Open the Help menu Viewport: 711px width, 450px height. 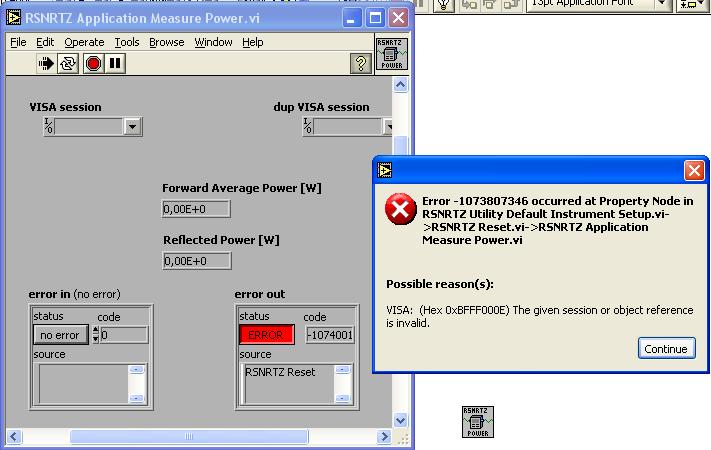point(253,42)
